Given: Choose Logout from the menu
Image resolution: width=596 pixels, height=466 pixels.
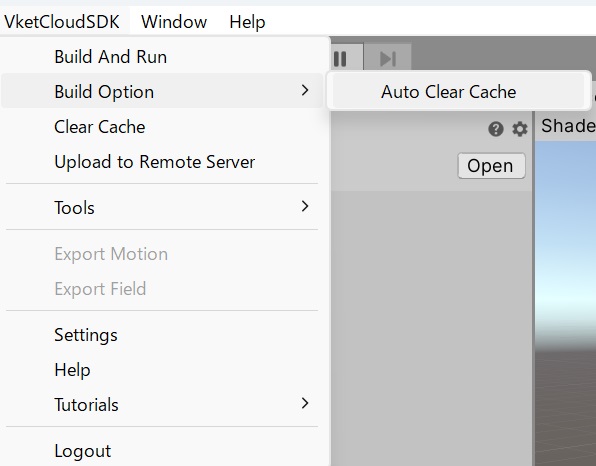Looking at the screenshot, I should 162,451.
